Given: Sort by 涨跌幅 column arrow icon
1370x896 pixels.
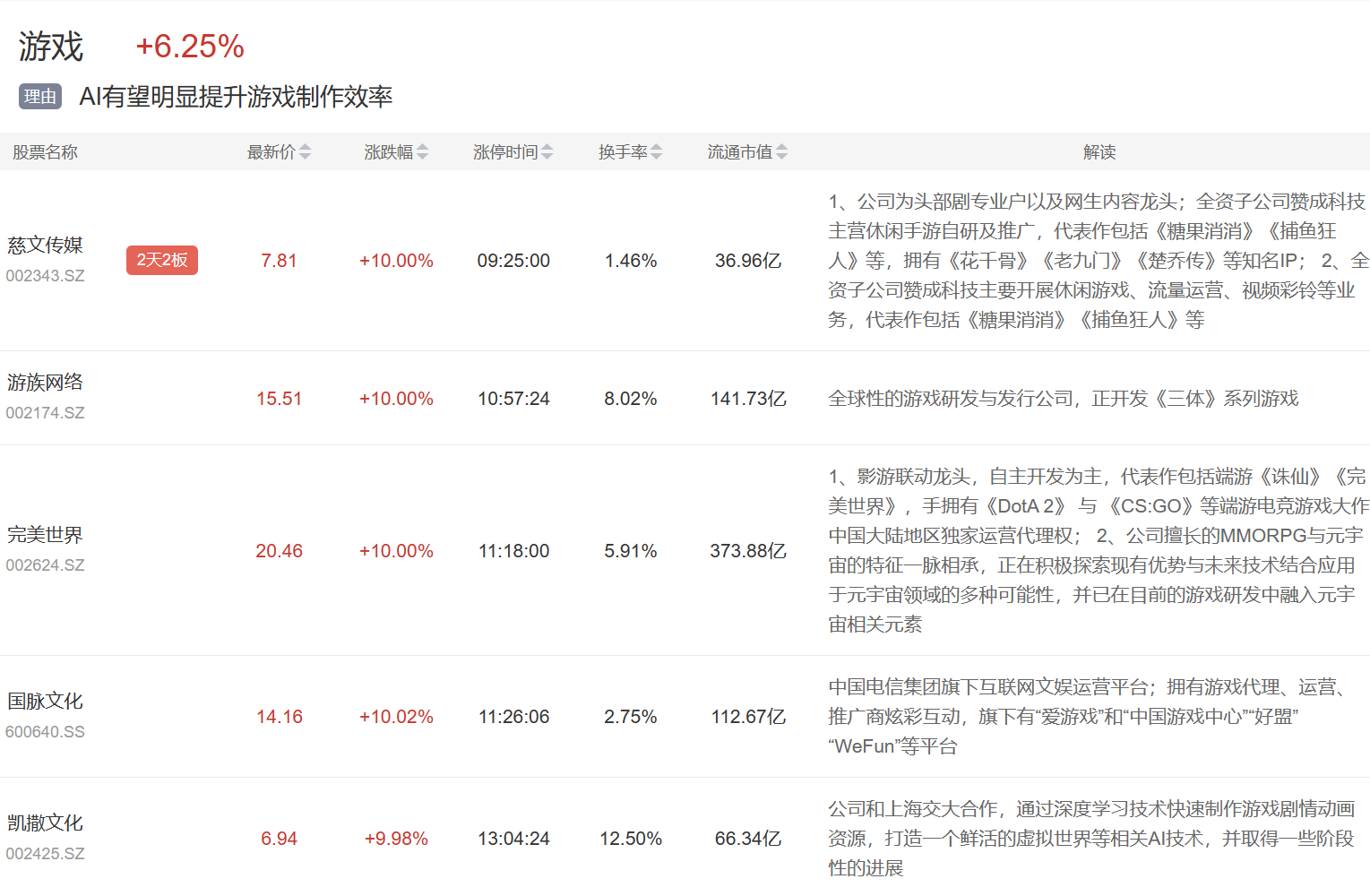Looking at the screenshot, I should [x=423, y=152].
